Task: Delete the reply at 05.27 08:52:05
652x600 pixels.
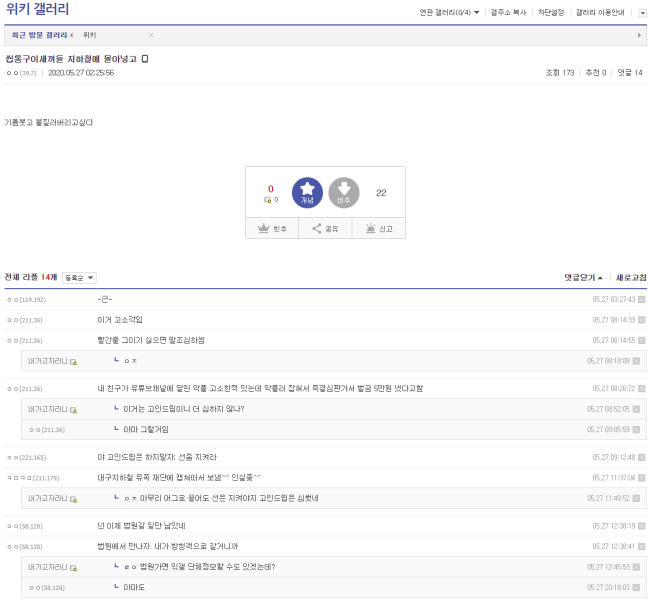Action: [636, 409]
